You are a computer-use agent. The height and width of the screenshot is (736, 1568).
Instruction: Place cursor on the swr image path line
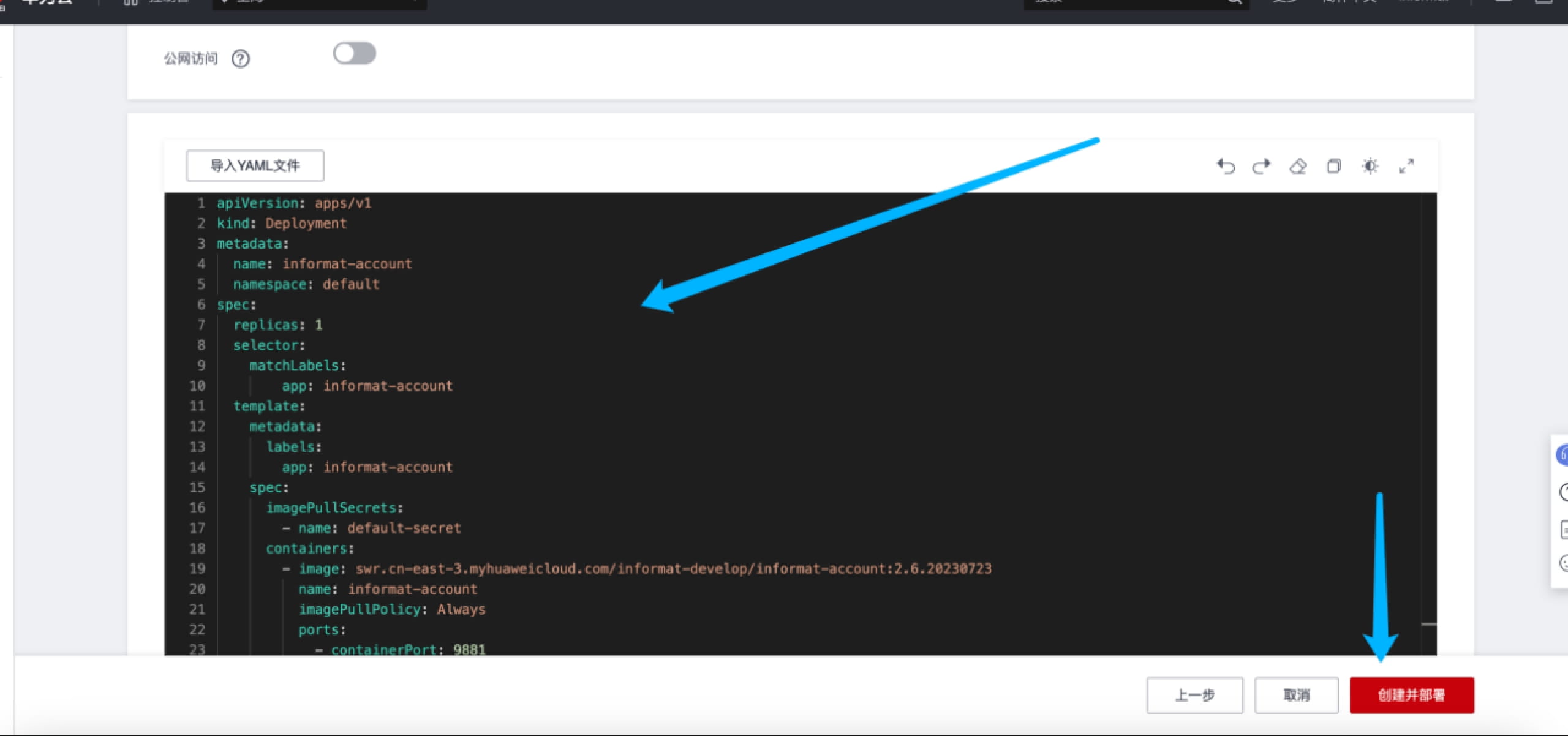[673, 569]
